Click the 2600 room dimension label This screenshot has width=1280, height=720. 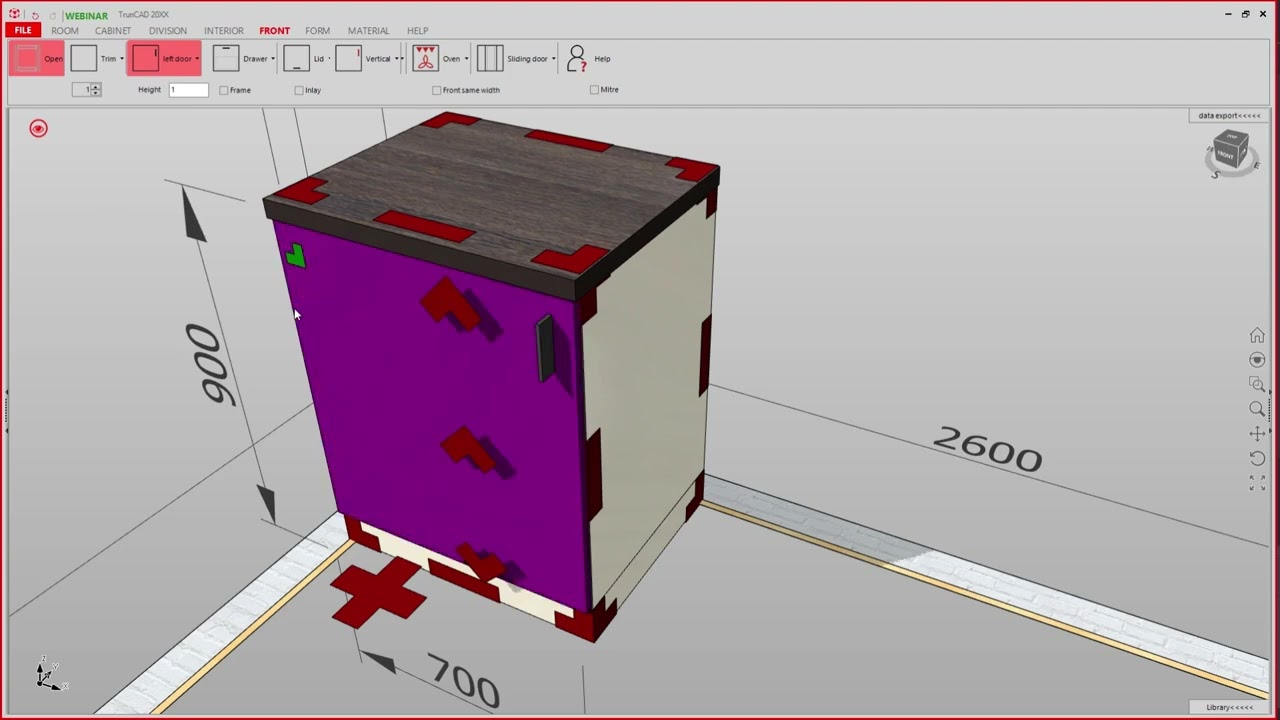click(x=988, y=449)
